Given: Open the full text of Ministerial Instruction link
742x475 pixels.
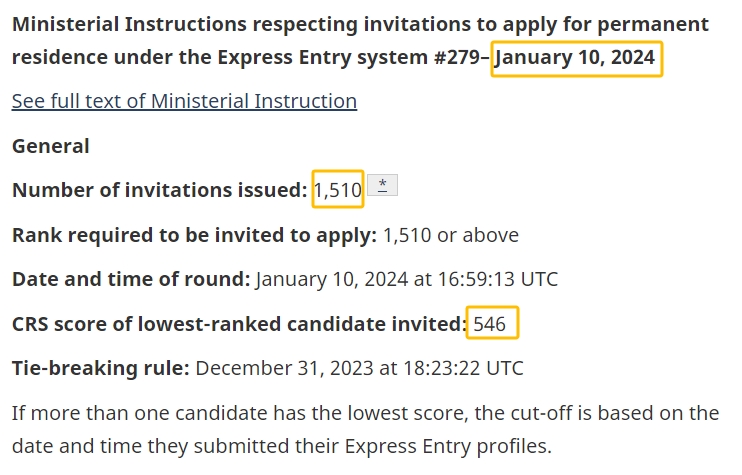Looking at the screenshot, I should tap(184, 101).
